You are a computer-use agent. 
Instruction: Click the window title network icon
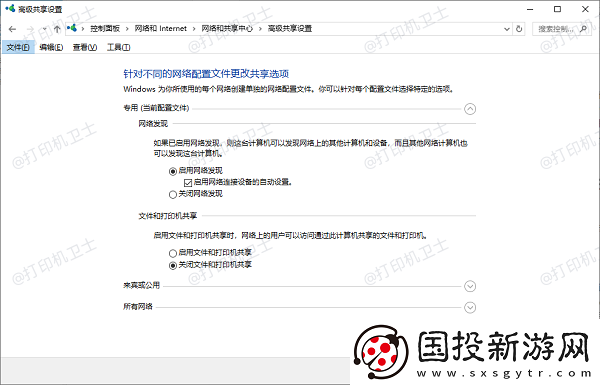[x=10, y=8]
